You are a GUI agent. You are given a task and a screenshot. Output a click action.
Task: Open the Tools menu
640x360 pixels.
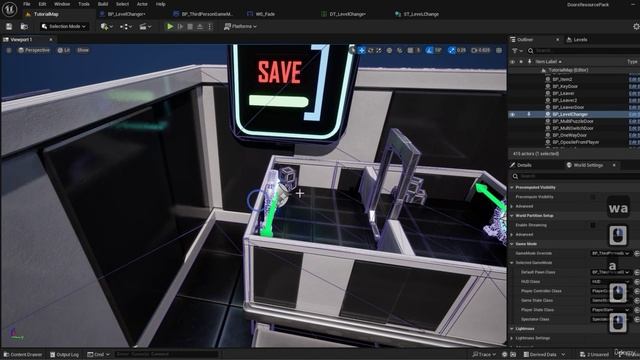84,4
